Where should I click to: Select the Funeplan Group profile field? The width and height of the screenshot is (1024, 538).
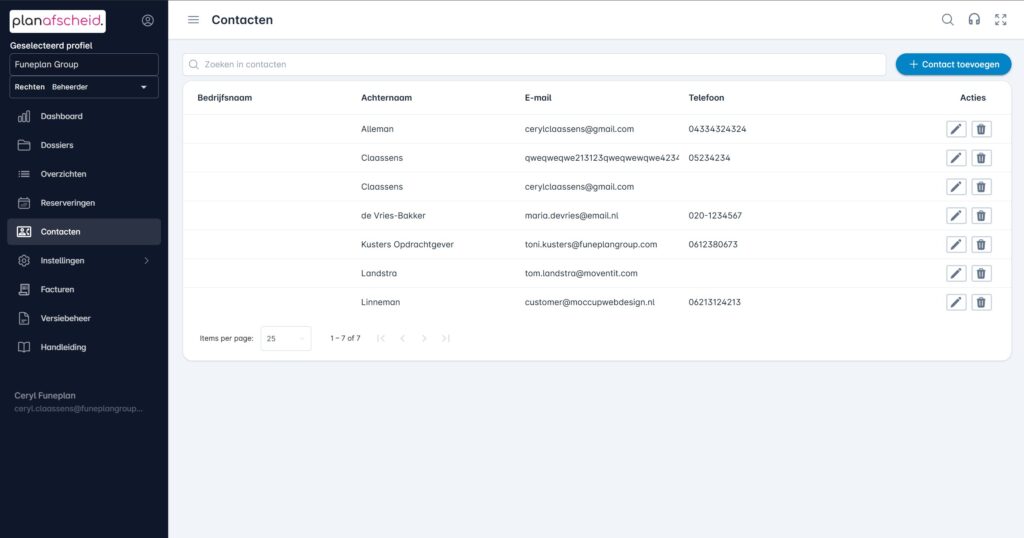(x=84, y=65)
